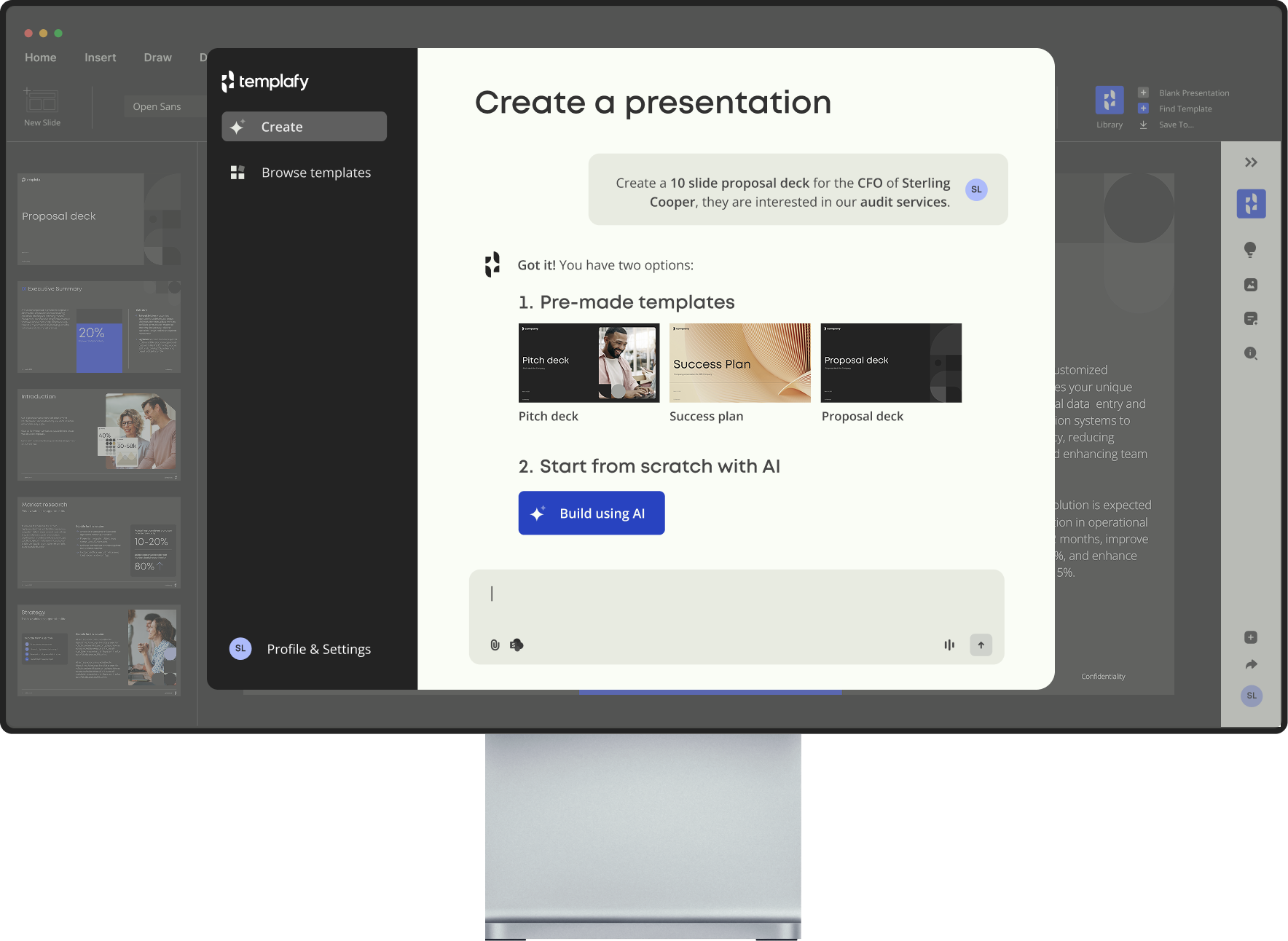Click Blank Presentation in the ribbon
The image size is (1288, 941).
click(x=1185, y=92)
